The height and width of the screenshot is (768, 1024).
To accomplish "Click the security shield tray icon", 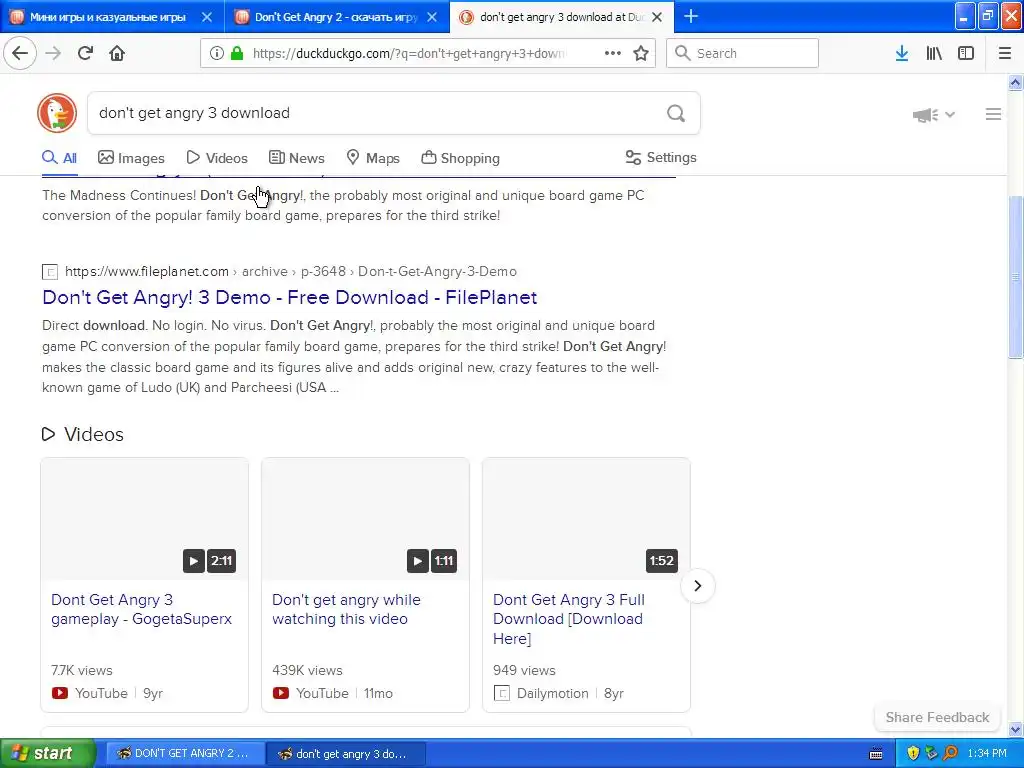I will tap(913, 754).
